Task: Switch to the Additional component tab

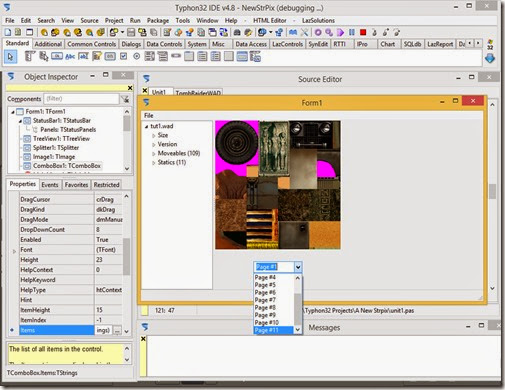Action: (x=48, y=44)
